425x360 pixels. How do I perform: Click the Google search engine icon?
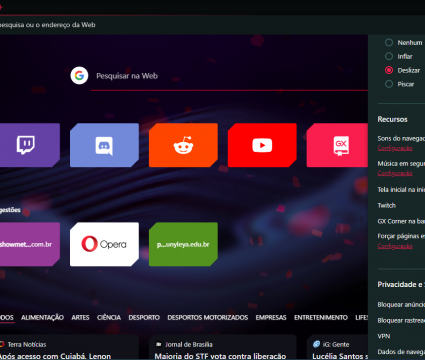79,76
